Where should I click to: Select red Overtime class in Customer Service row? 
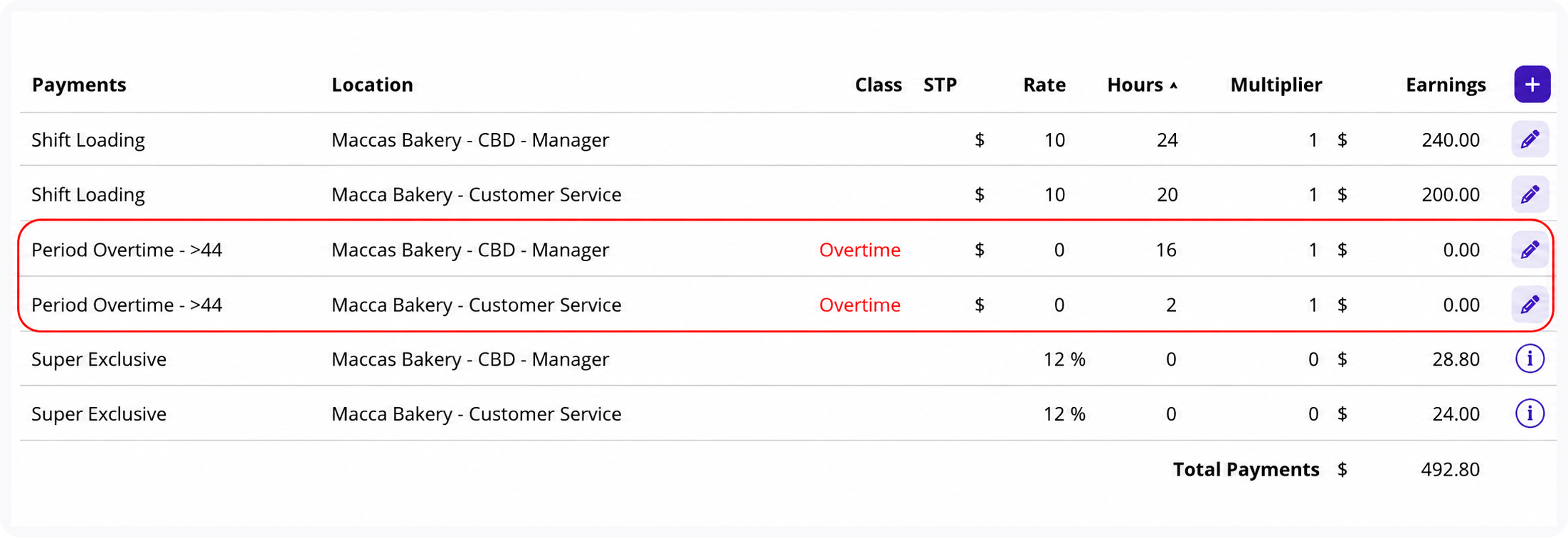pos(860,305)
